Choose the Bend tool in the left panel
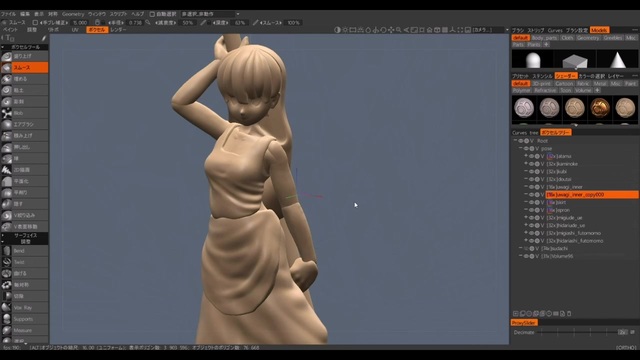Viewport: 640px width, 360px height. 24,251
